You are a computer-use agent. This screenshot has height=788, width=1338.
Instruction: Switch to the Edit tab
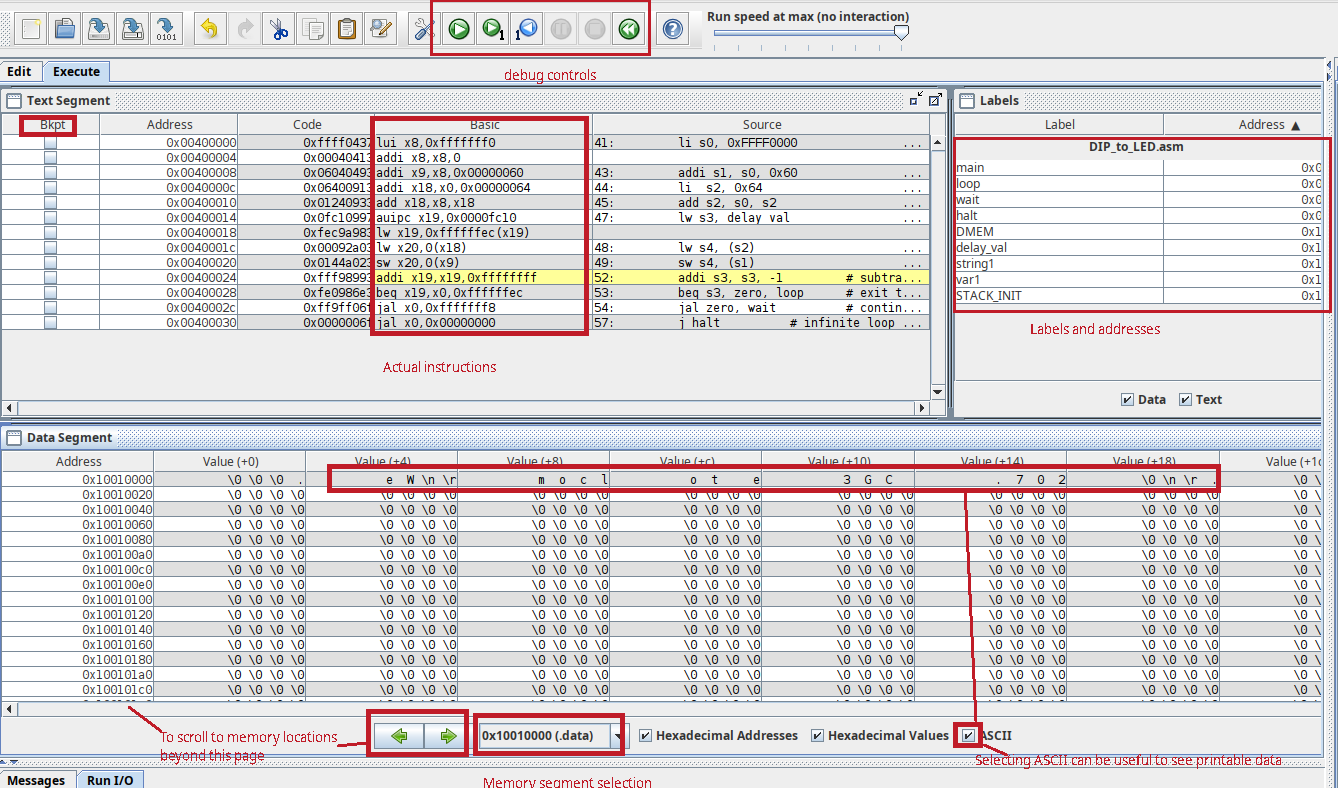tap(20, 72)
